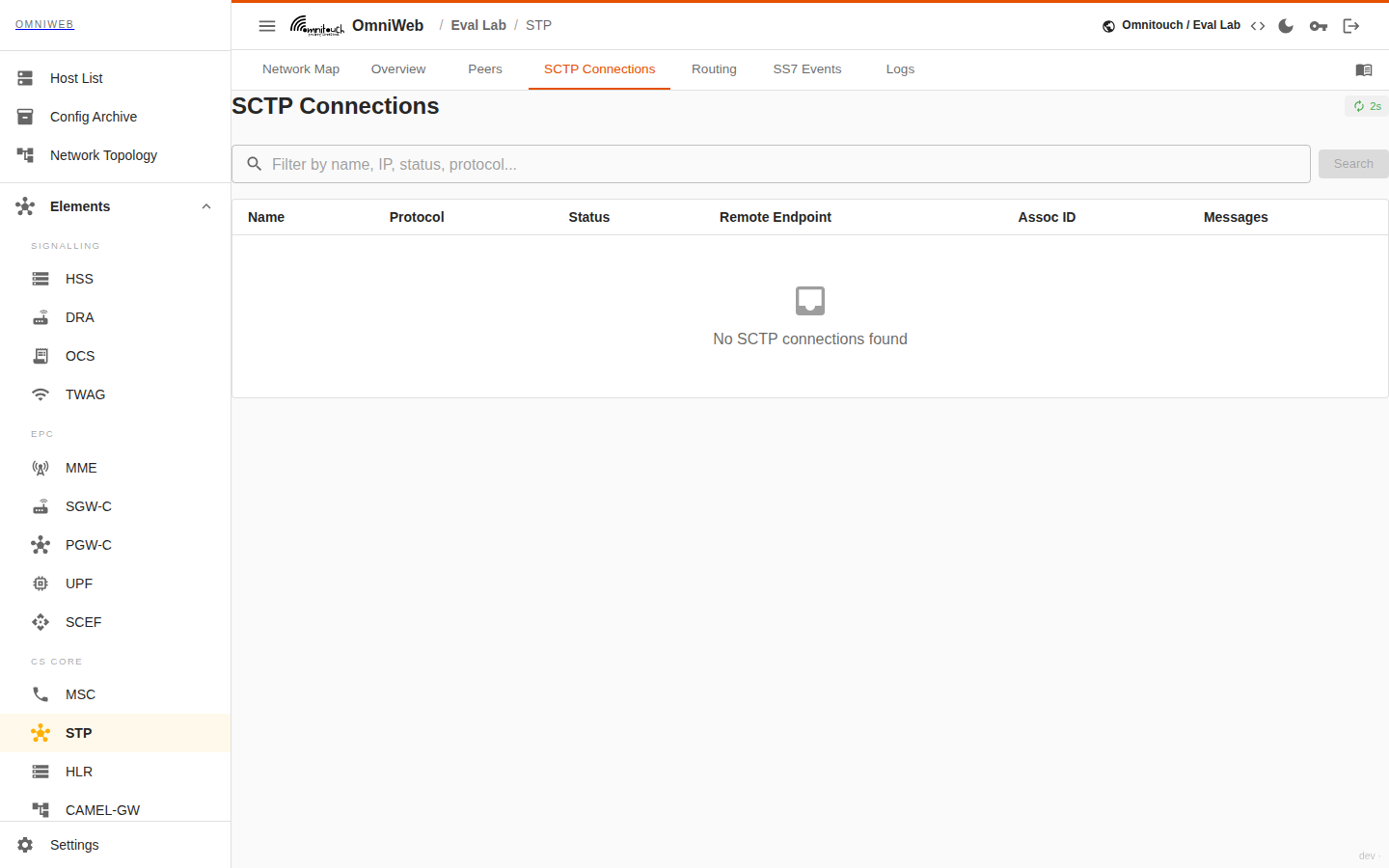This screenshot has height=868, width=1389.
Task: Click the filter connections input field
Action: pos(771,164)
